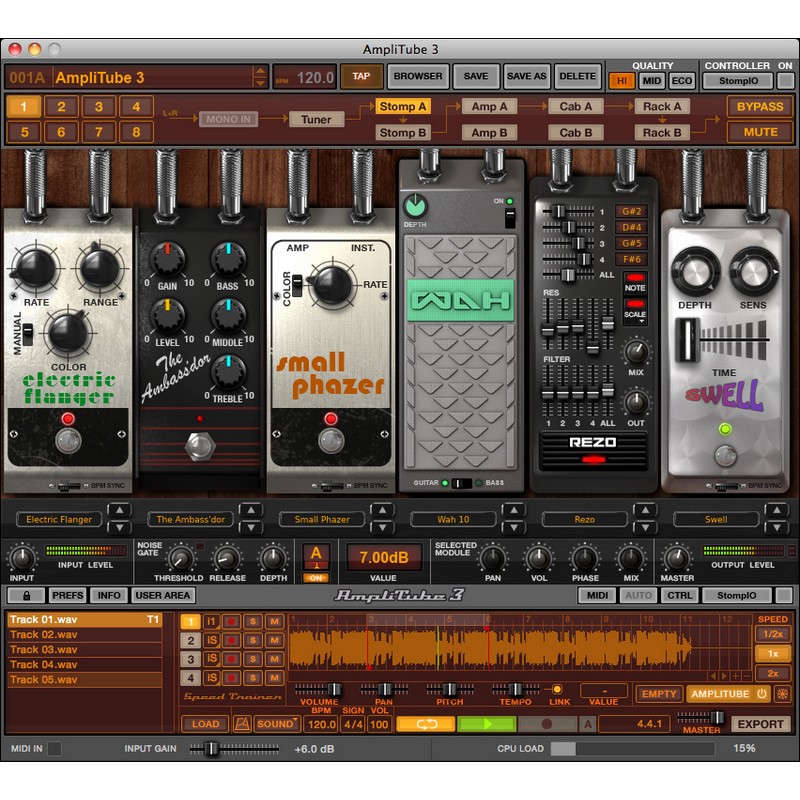Screen dimensions: 800x800
Task: Click the snowflake icon next to AMPLITUBE
Action: click(783, 694)
